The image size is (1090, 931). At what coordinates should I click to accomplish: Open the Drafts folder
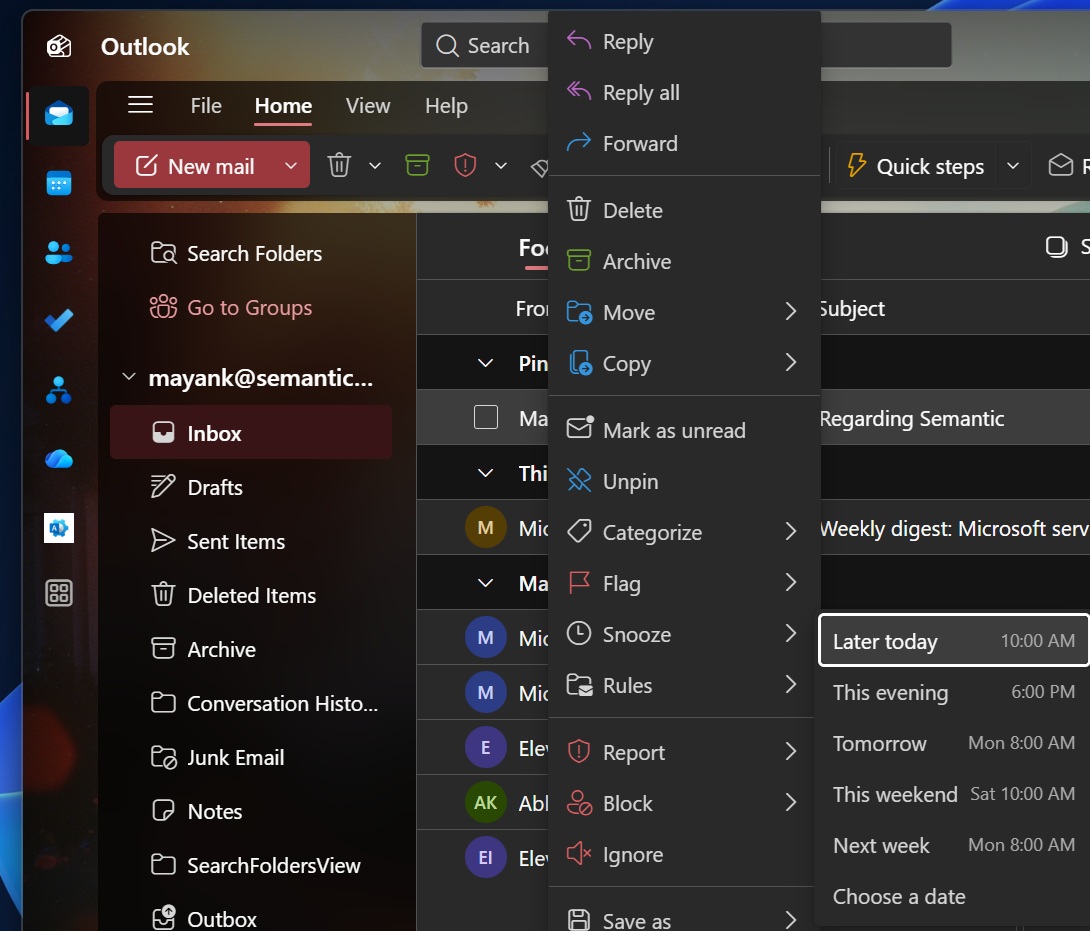(250, 487)
